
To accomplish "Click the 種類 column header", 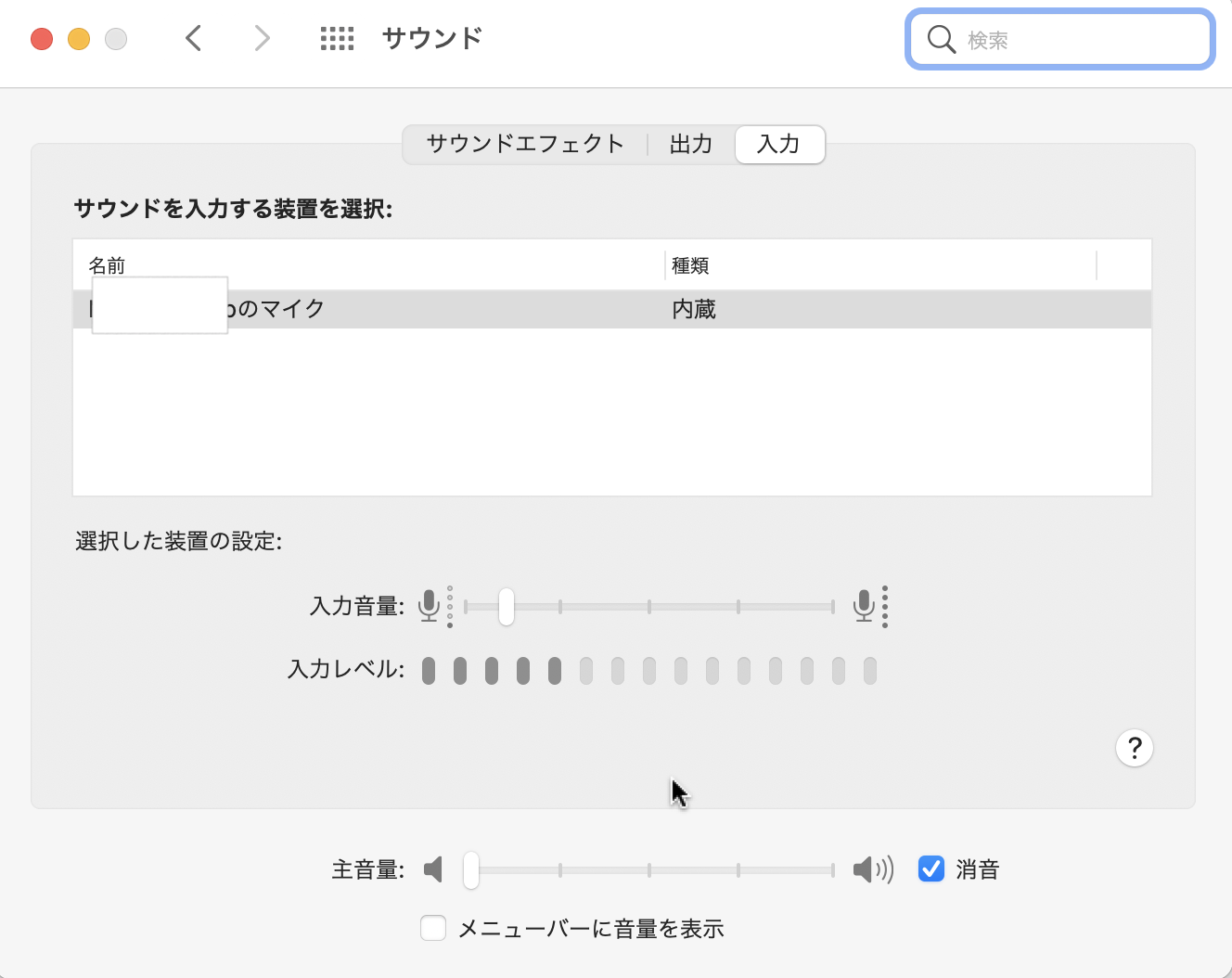I will click(x=691, y=265).
